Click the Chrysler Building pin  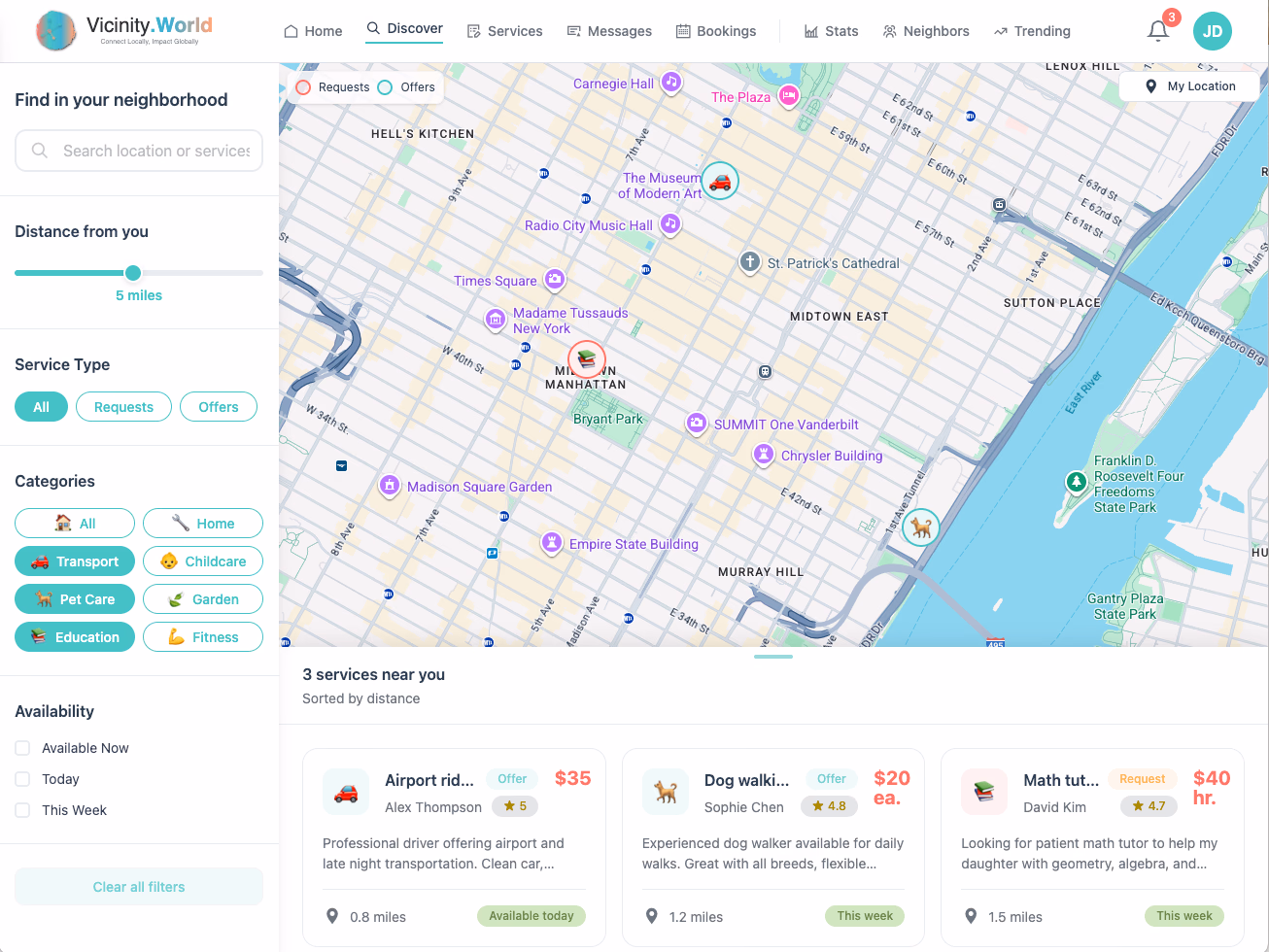[x=764, y=455]
